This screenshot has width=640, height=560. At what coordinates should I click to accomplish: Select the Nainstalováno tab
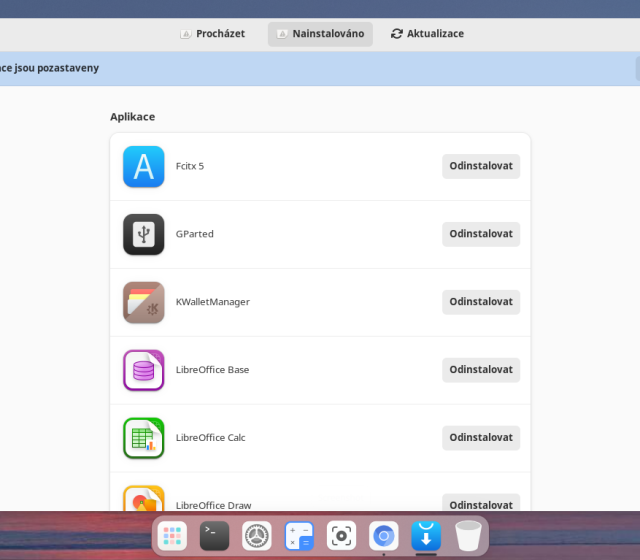pyautogui.click(x=320, y=34)
